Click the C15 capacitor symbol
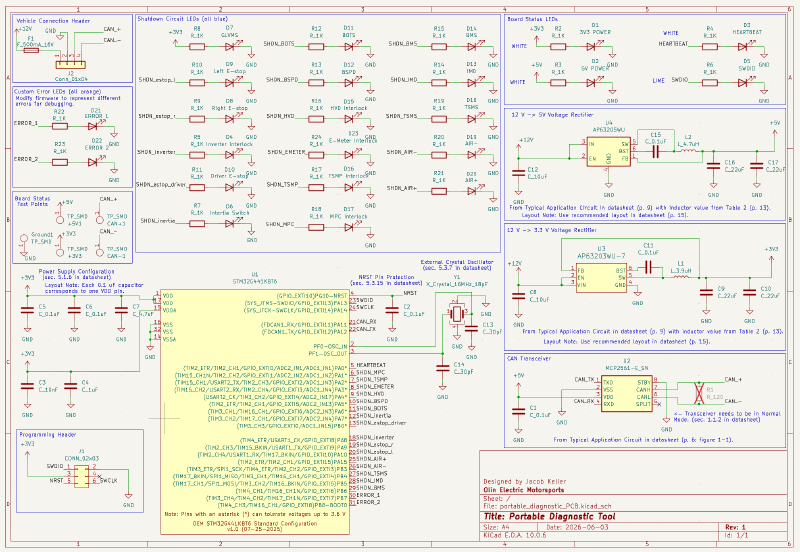This screenshot has height=552, width=800. tap(656, 150)
